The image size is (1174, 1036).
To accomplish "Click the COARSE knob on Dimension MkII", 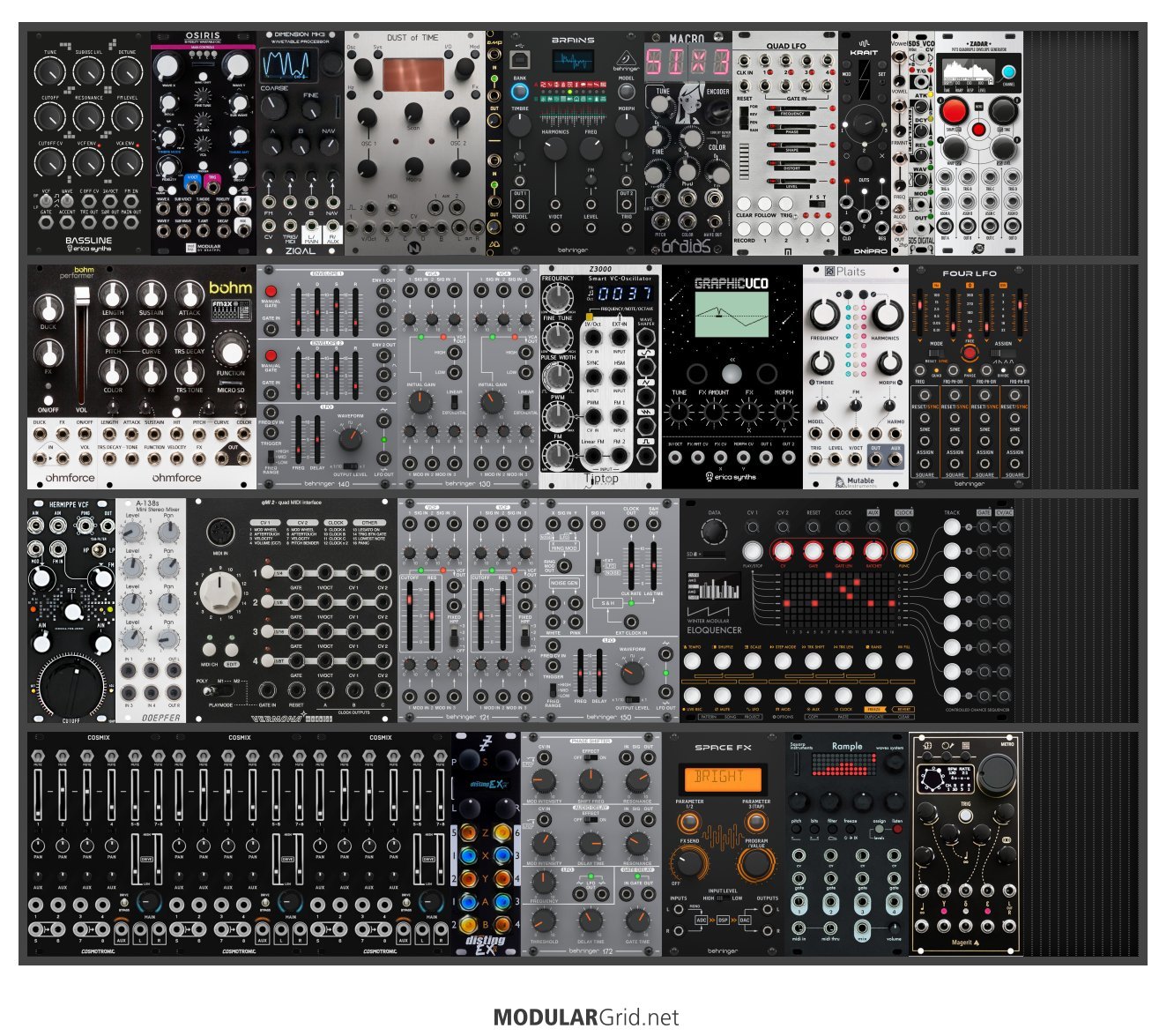I will coord(274,107).
